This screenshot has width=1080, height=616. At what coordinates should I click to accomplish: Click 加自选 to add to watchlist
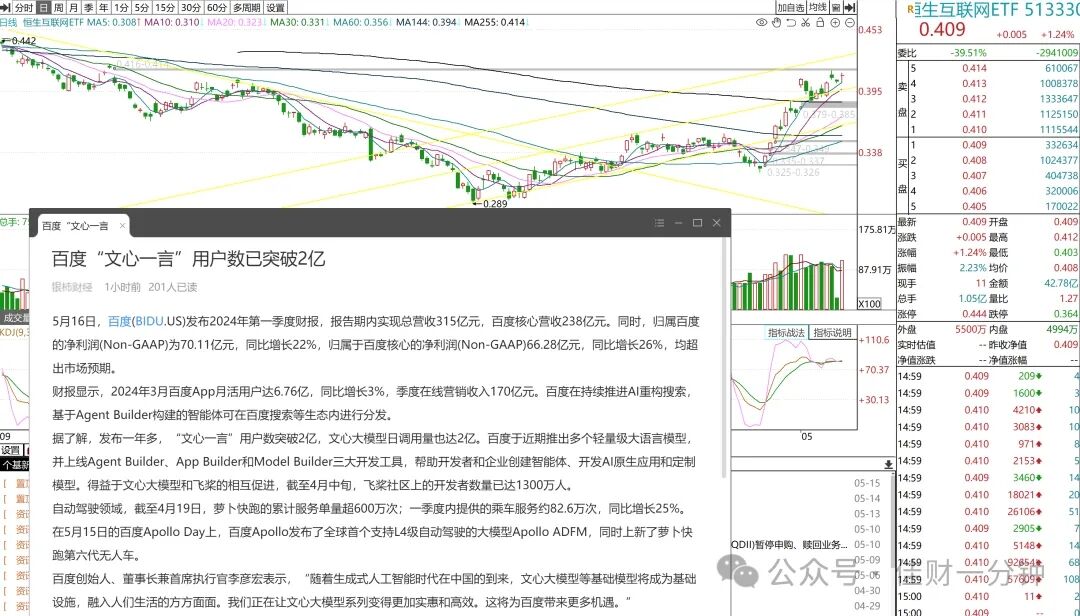click(791, 8)
